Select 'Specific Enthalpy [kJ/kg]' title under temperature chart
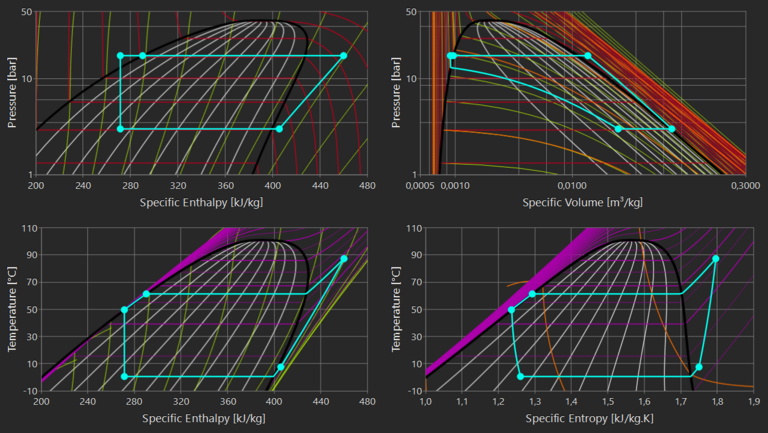The width and height of the screenshot is (768, 433). coord(204,419)
